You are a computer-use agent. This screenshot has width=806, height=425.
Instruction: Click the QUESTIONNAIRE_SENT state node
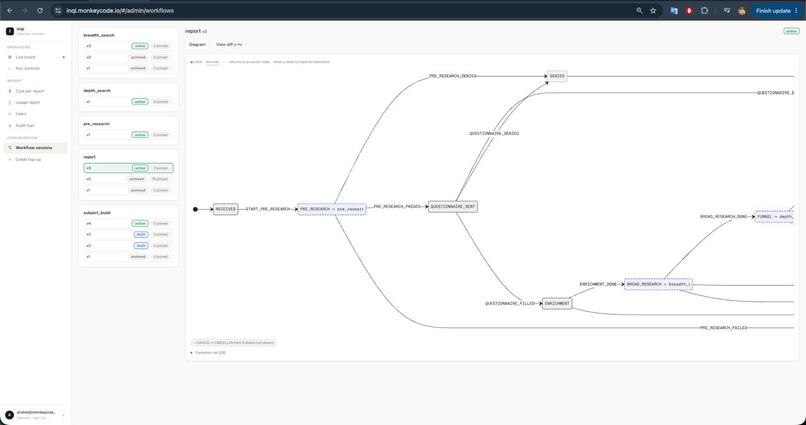tap(453, 207)
